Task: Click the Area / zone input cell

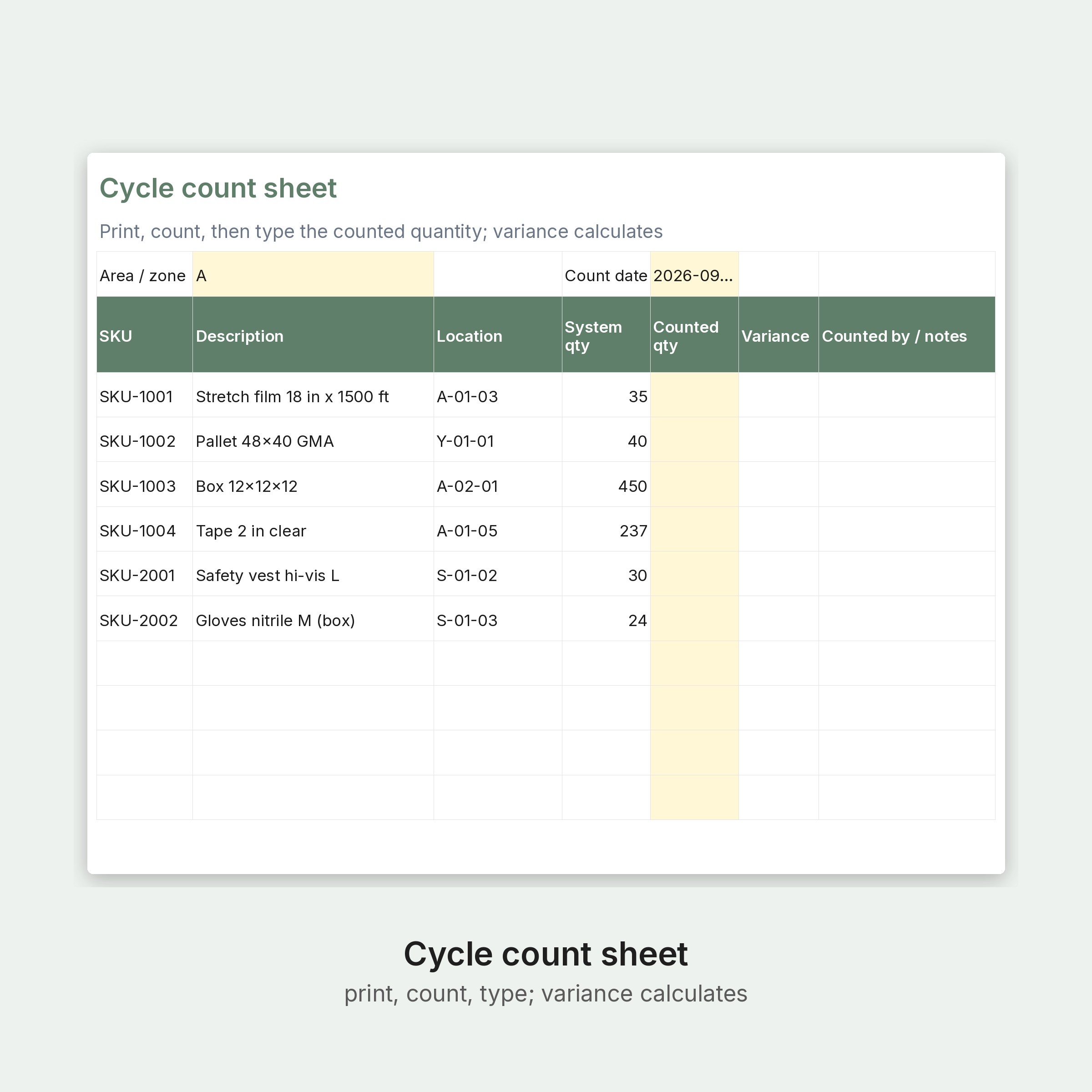Action: (313, 274)
